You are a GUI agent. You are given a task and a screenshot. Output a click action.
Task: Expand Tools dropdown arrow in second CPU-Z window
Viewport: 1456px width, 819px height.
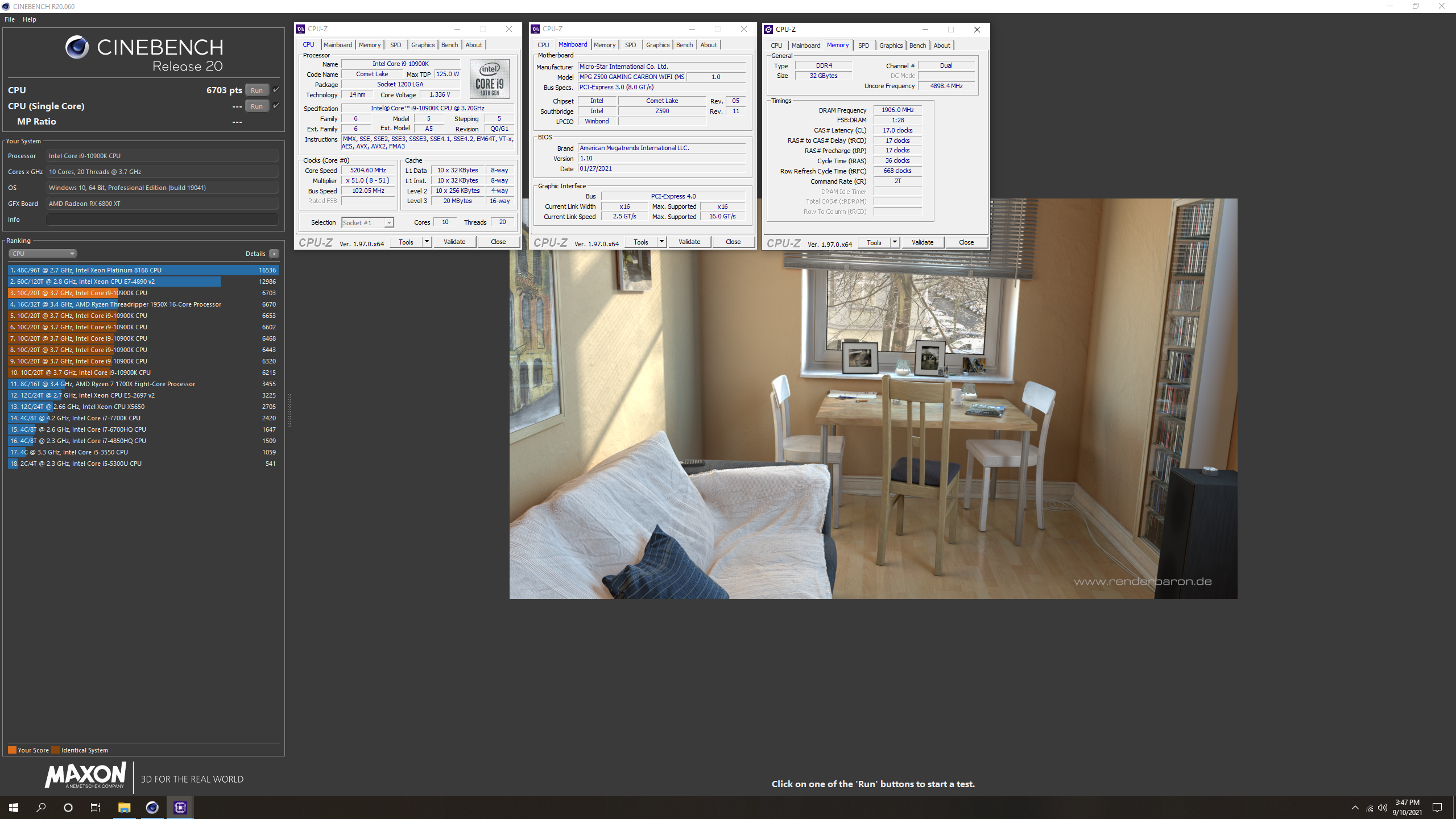(x=661, y=242)
